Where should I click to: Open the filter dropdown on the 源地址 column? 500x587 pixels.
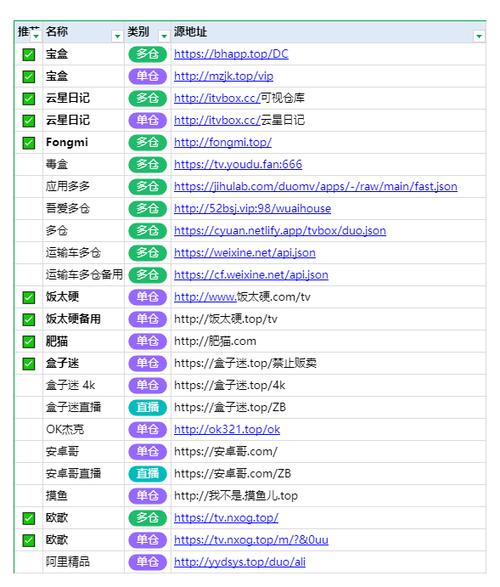pyautogui.click(x=479, y=36)
